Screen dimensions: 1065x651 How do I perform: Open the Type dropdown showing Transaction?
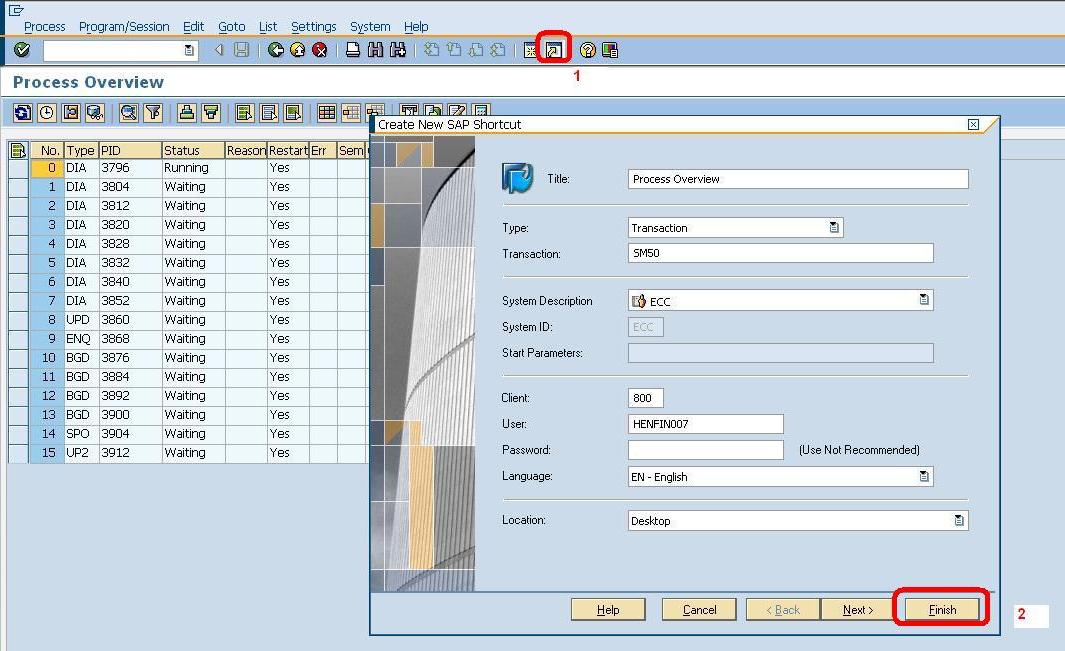tap(836, 227)
